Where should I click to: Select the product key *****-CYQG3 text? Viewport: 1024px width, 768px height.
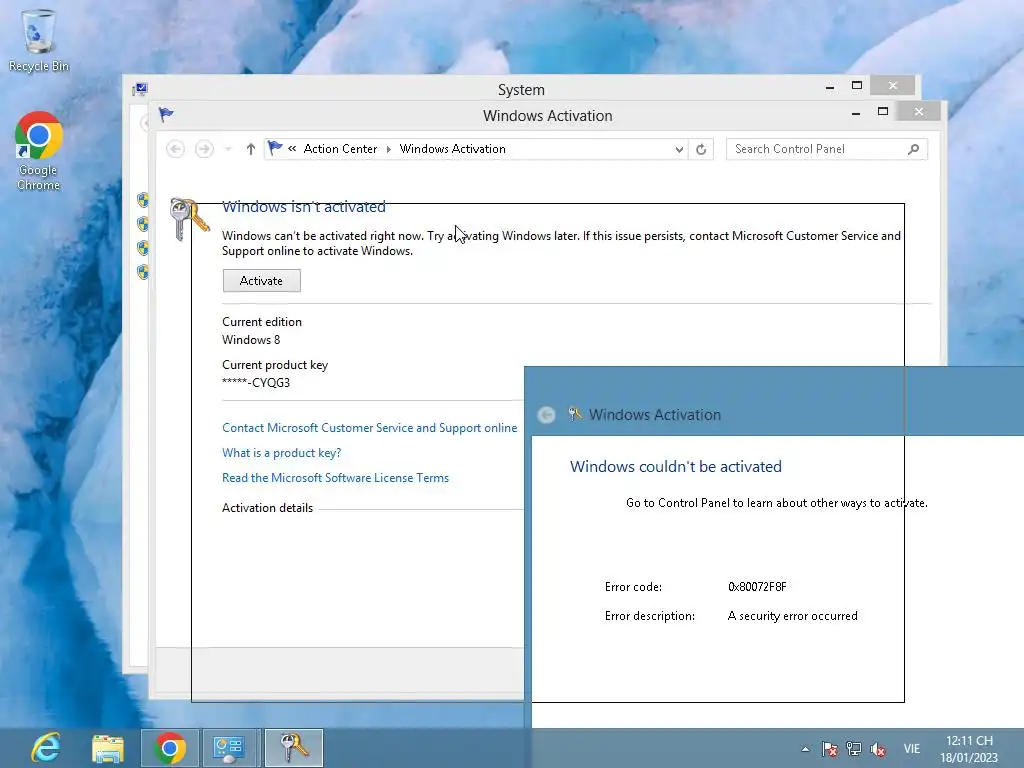(256, 383)
